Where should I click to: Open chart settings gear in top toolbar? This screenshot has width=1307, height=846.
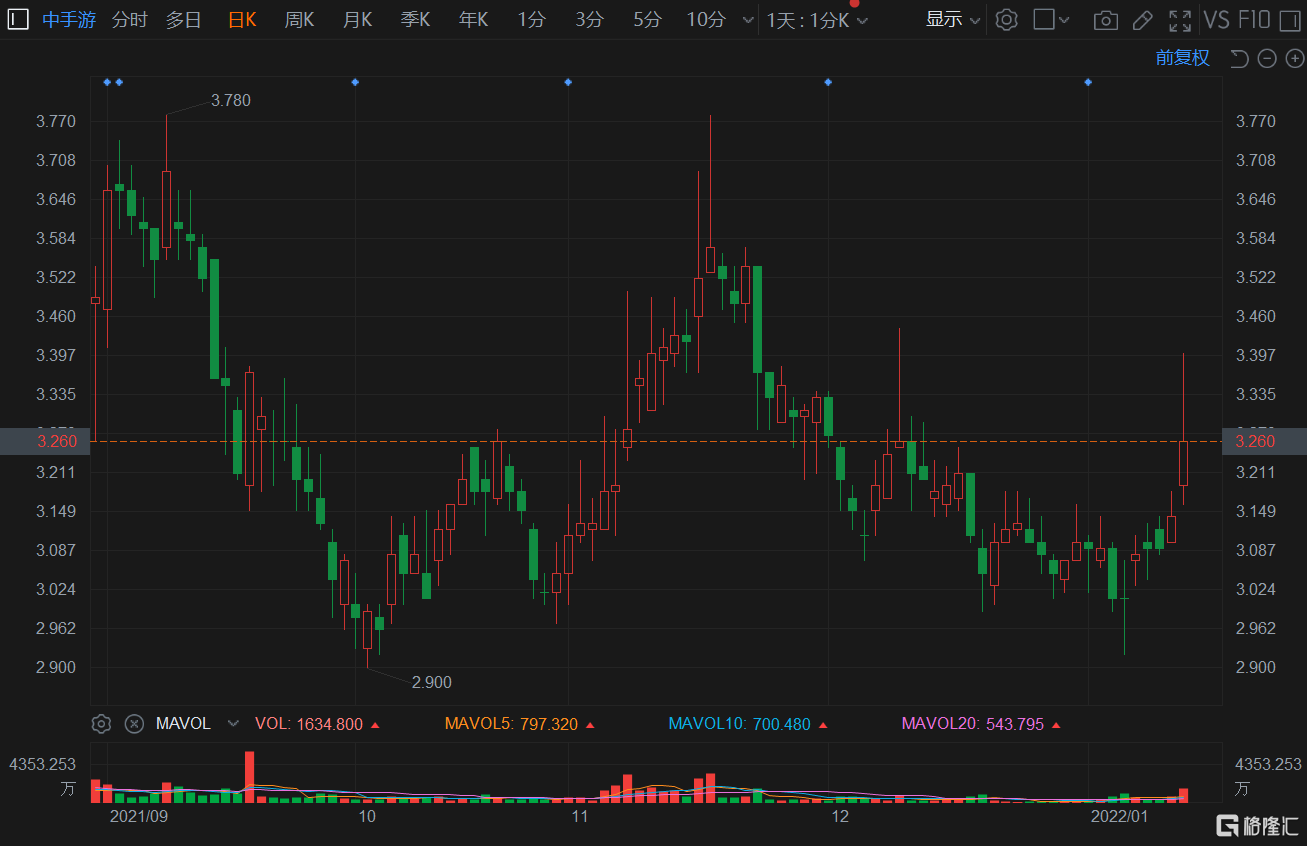(x=1007, y=20)
